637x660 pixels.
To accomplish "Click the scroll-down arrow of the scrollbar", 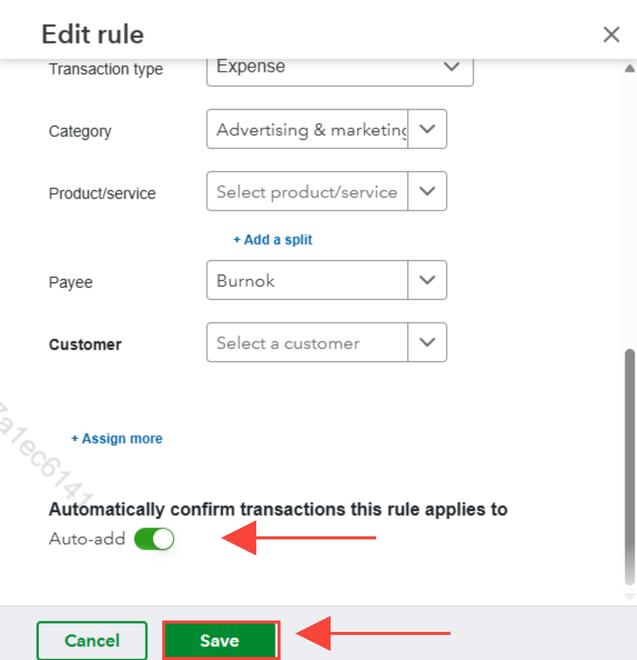I will [x=629, y=594].
